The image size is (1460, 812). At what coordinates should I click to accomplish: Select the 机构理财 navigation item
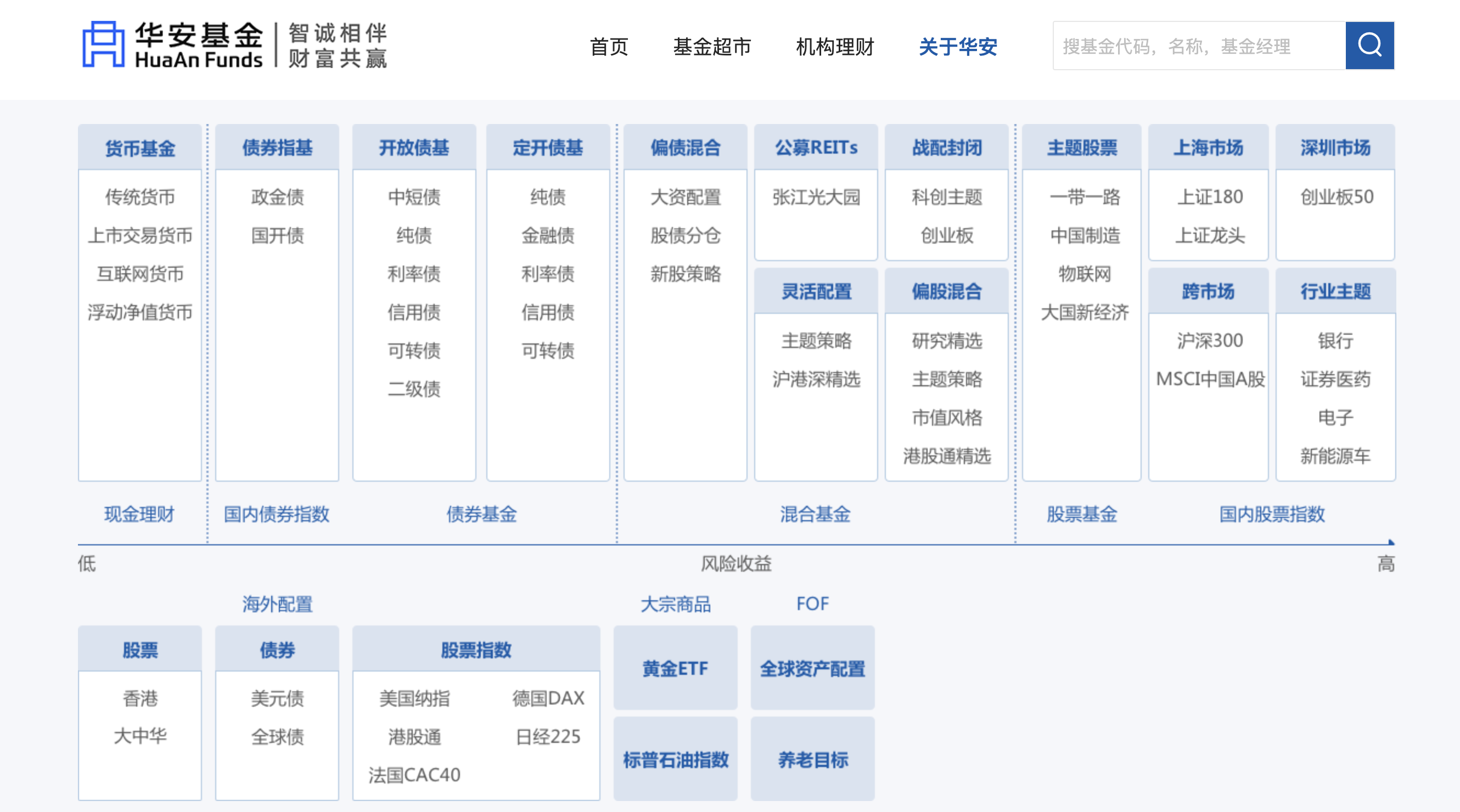click(x=834, y=47)
